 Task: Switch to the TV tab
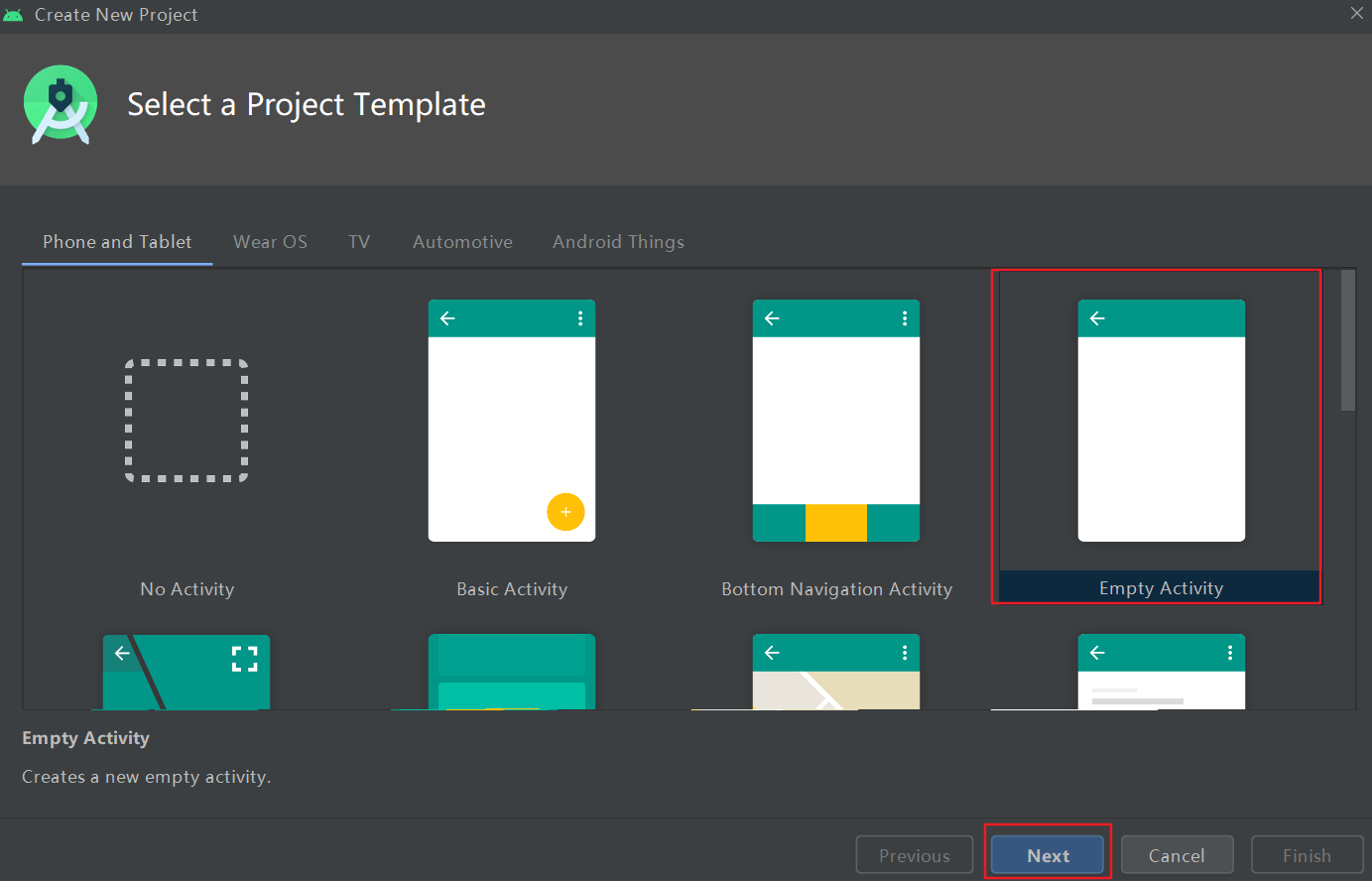point(359,242)
